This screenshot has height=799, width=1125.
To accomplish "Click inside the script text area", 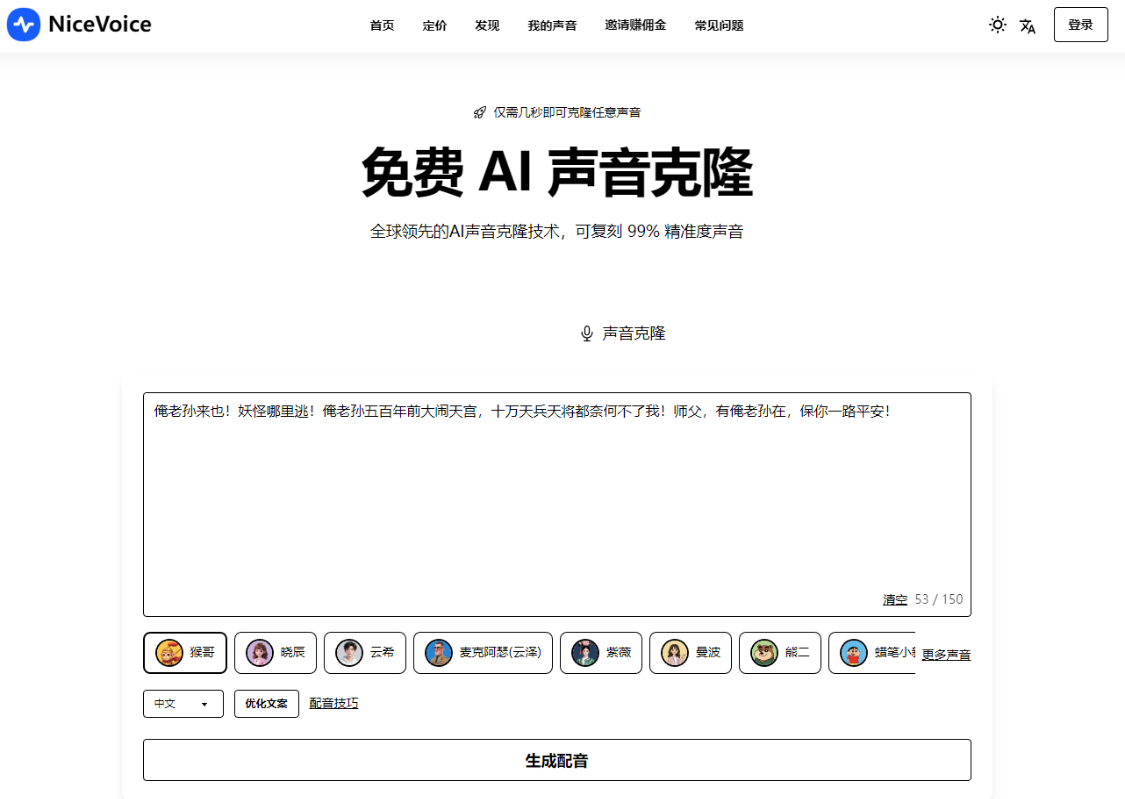I will pyautogui.click(x=556, y=500).
